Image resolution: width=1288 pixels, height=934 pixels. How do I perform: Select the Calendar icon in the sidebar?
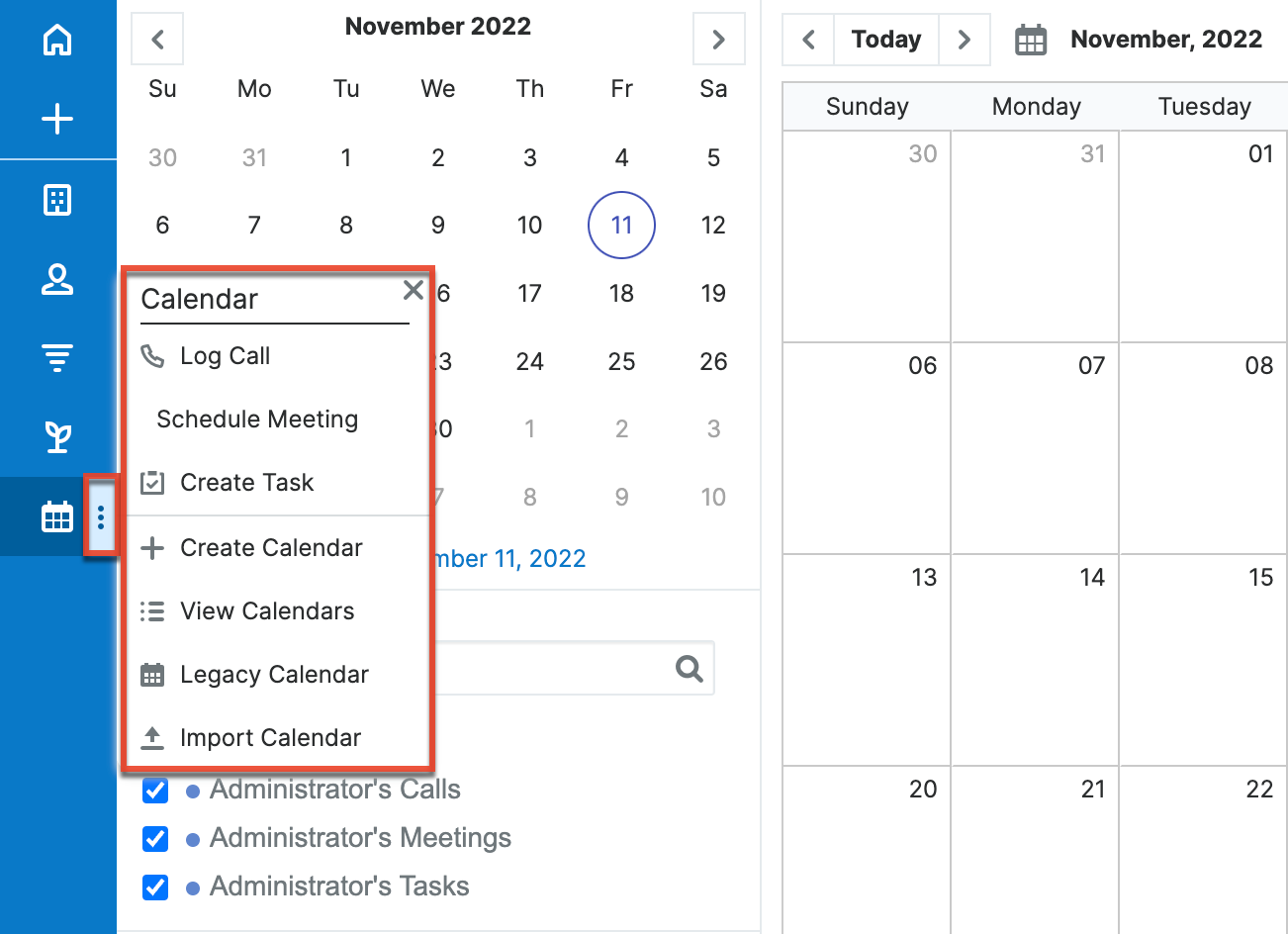coord(58,515)
